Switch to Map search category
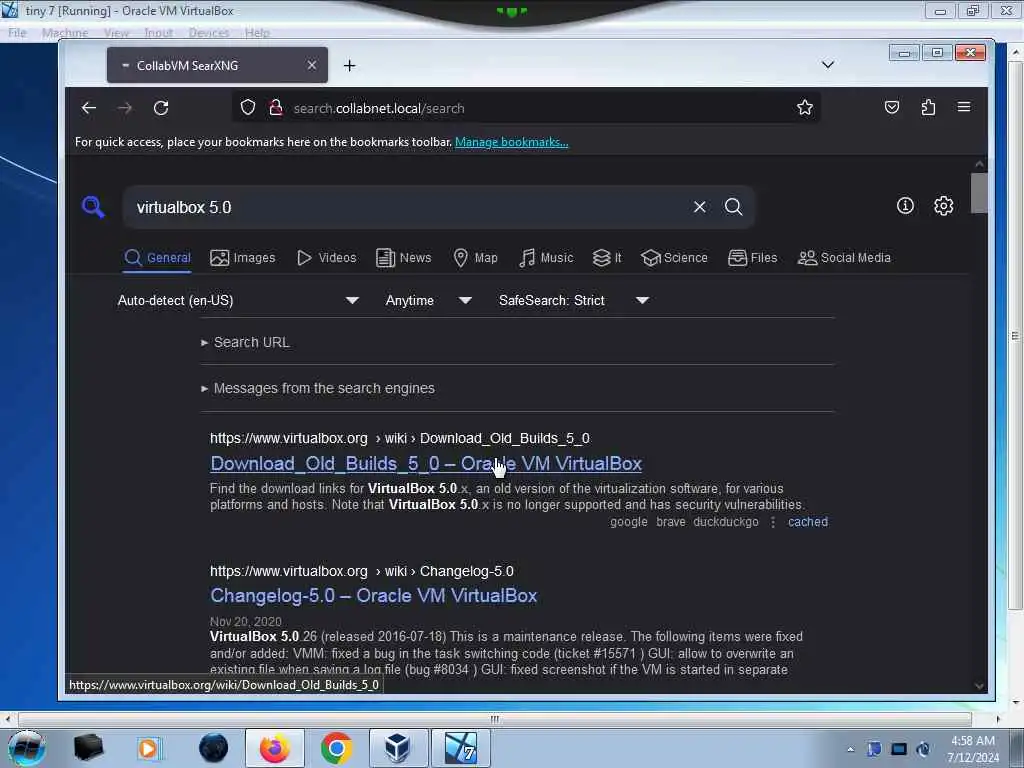Image resolution: width=1024 pixels, height=768 pixels. [x=475, y=257]
